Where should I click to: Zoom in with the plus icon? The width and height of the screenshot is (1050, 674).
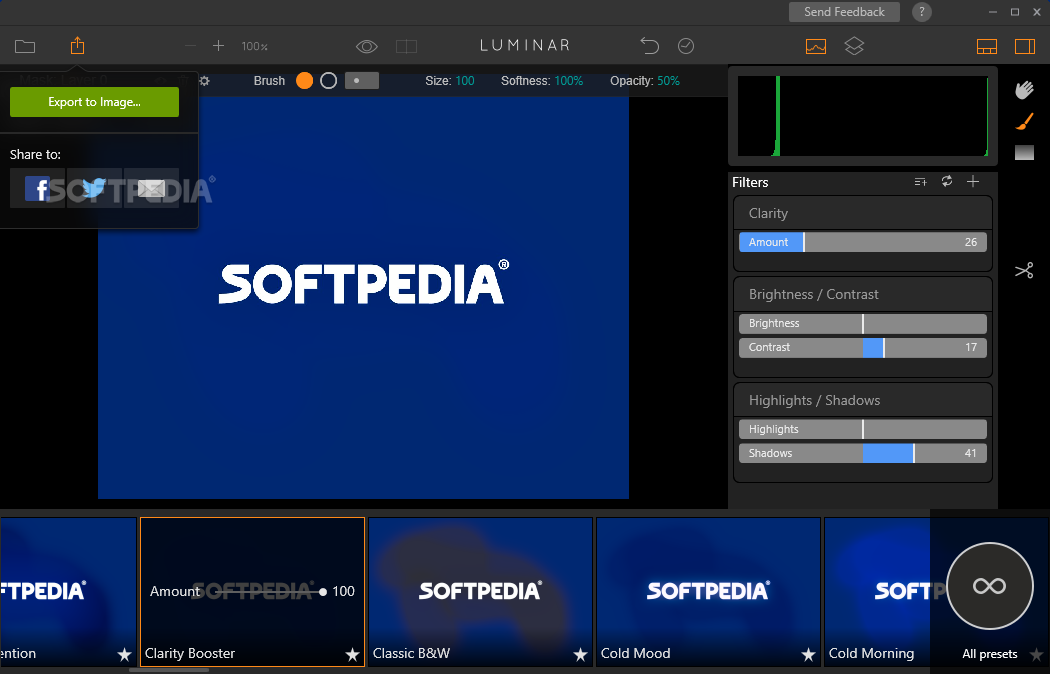coord(218,46)
